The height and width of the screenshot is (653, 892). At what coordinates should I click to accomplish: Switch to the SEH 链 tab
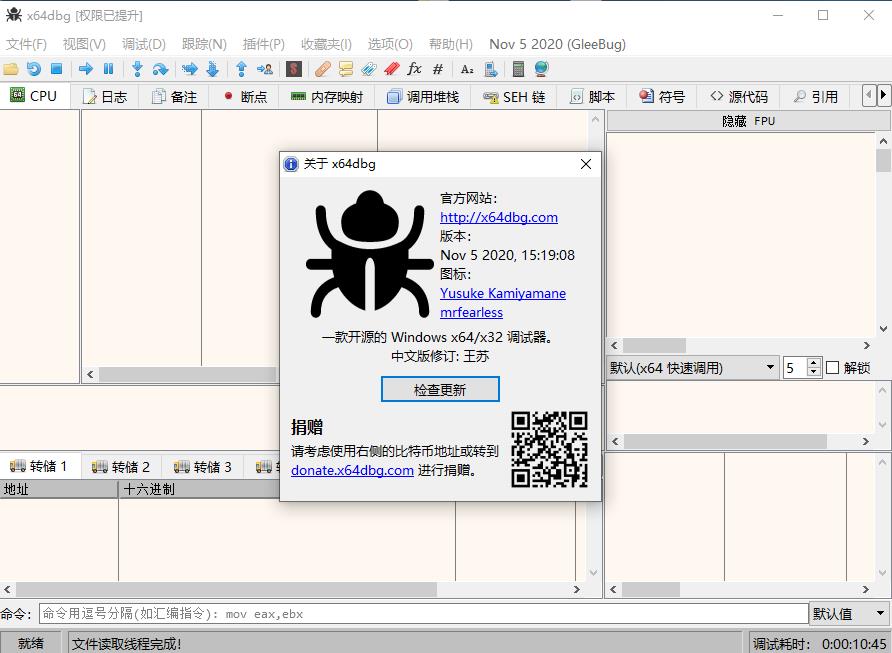514,97
